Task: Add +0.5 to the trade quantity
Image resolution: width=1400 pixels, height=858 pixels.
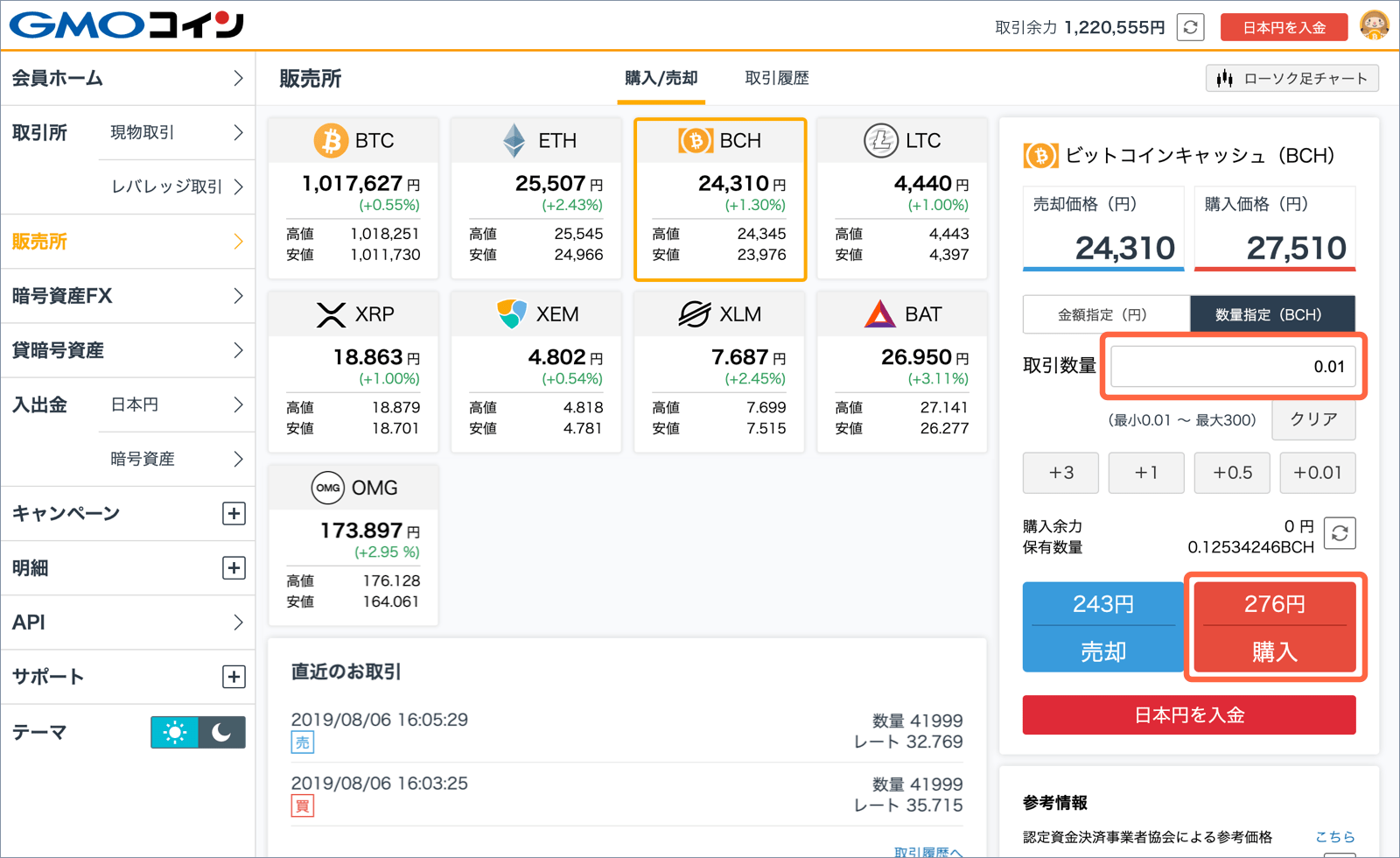Action: (1232, 473)
